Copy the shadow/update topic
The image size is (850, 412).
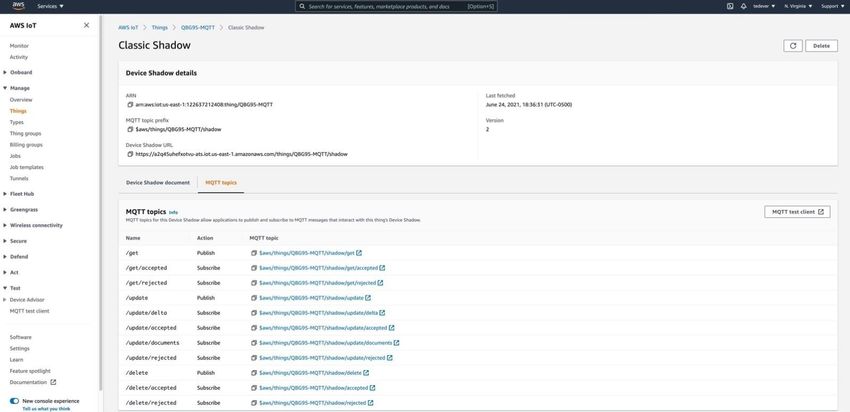[x=254, y=298]
